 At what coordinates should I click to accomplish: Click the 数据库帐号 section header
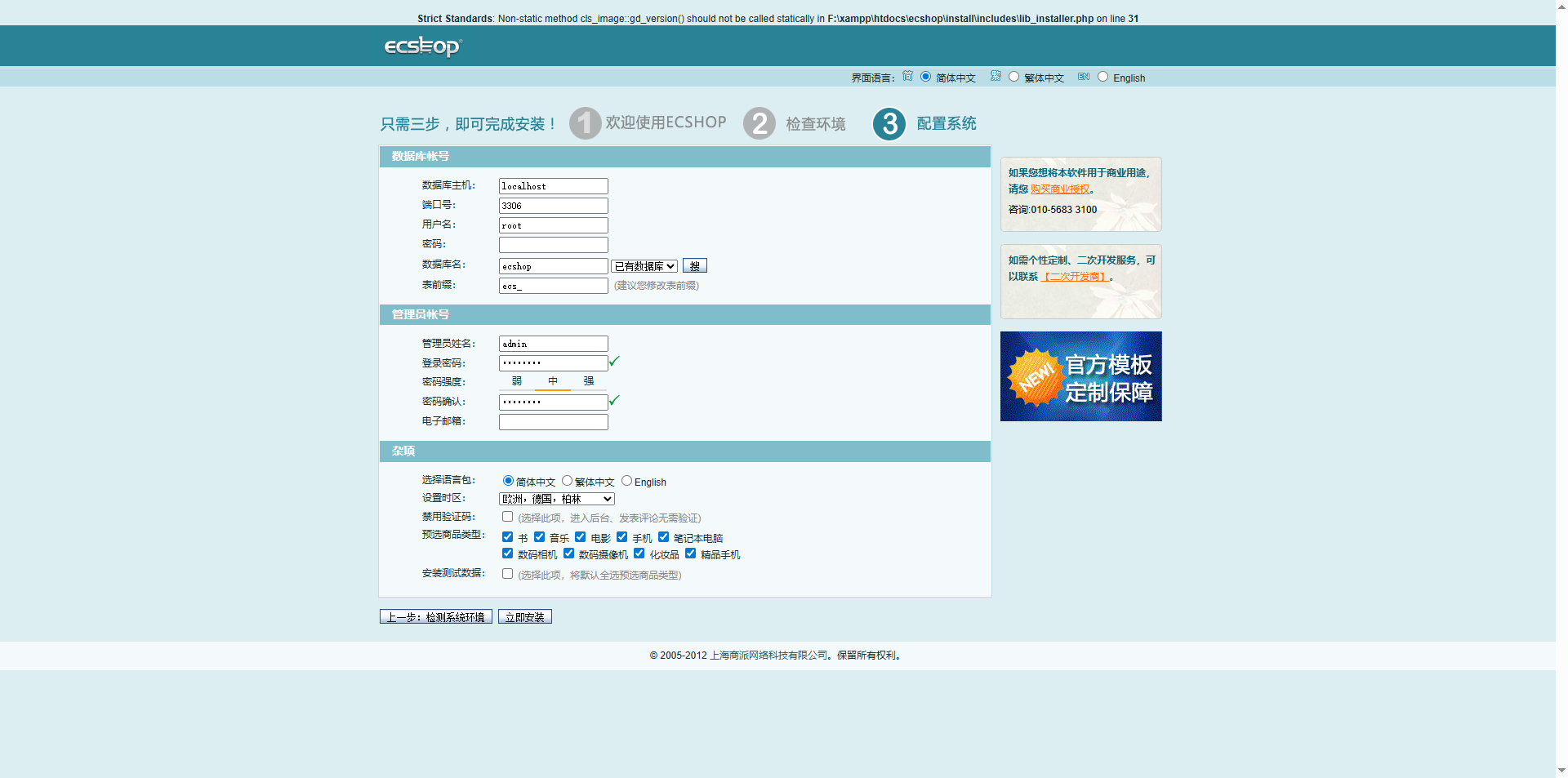[x=685, y=157]
